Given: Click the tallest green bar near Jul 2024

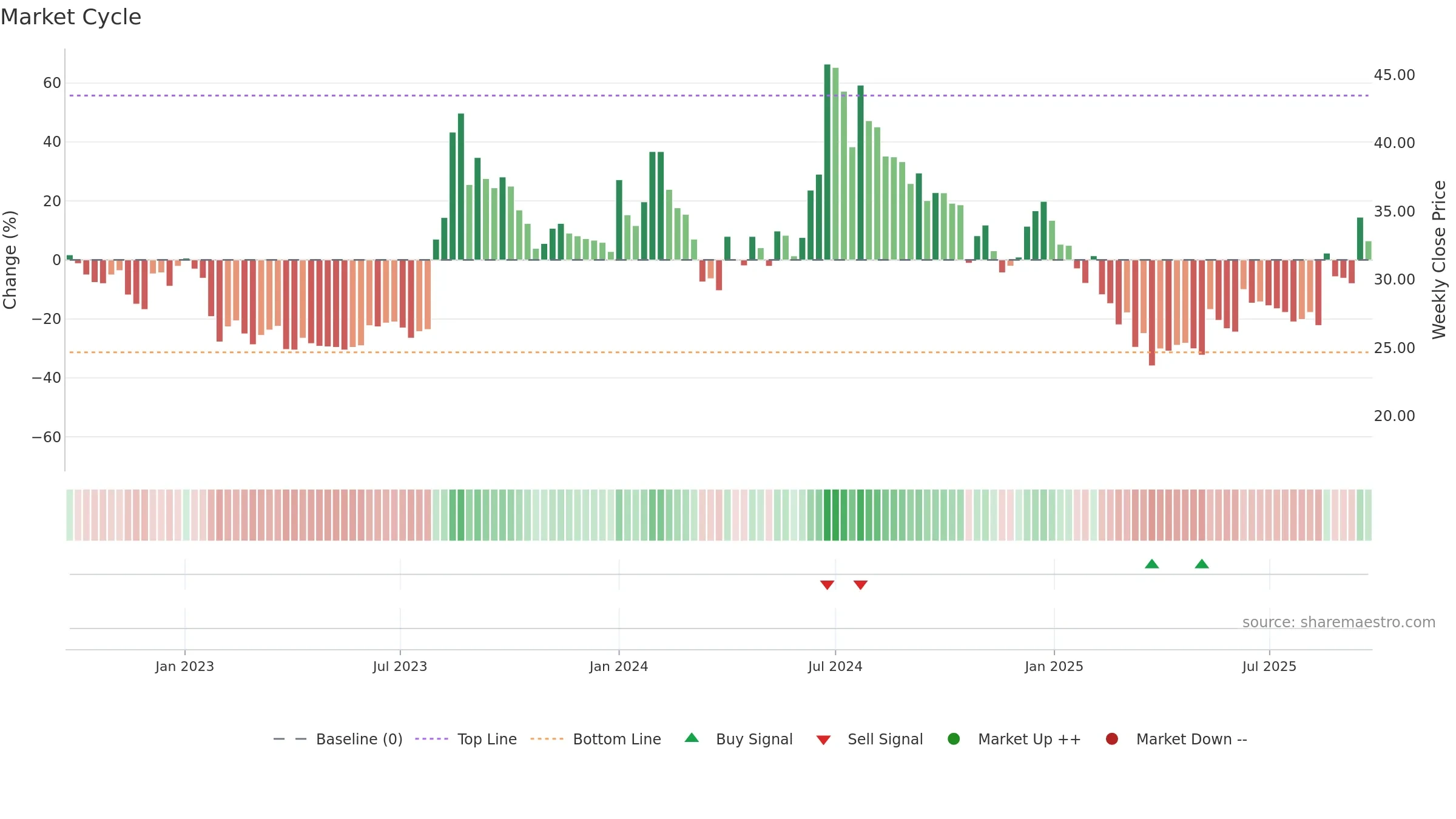Looking at the screenshot, I should point(827,162).
